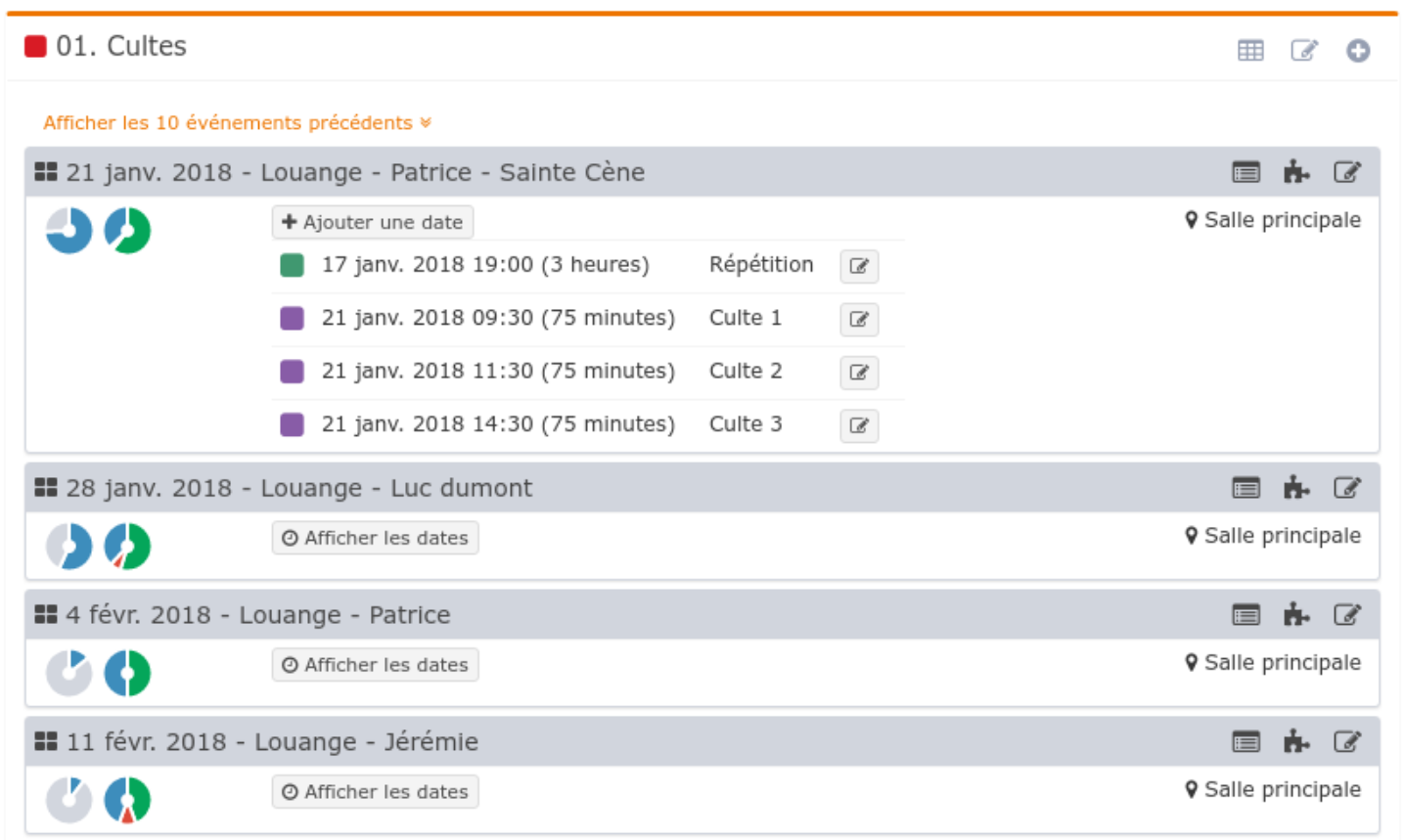The image size is (1404, 840).
Task: Edit the 11 févr. 2018 Jérémie event
Action: pyautogui.click(x=1347, y=742)
